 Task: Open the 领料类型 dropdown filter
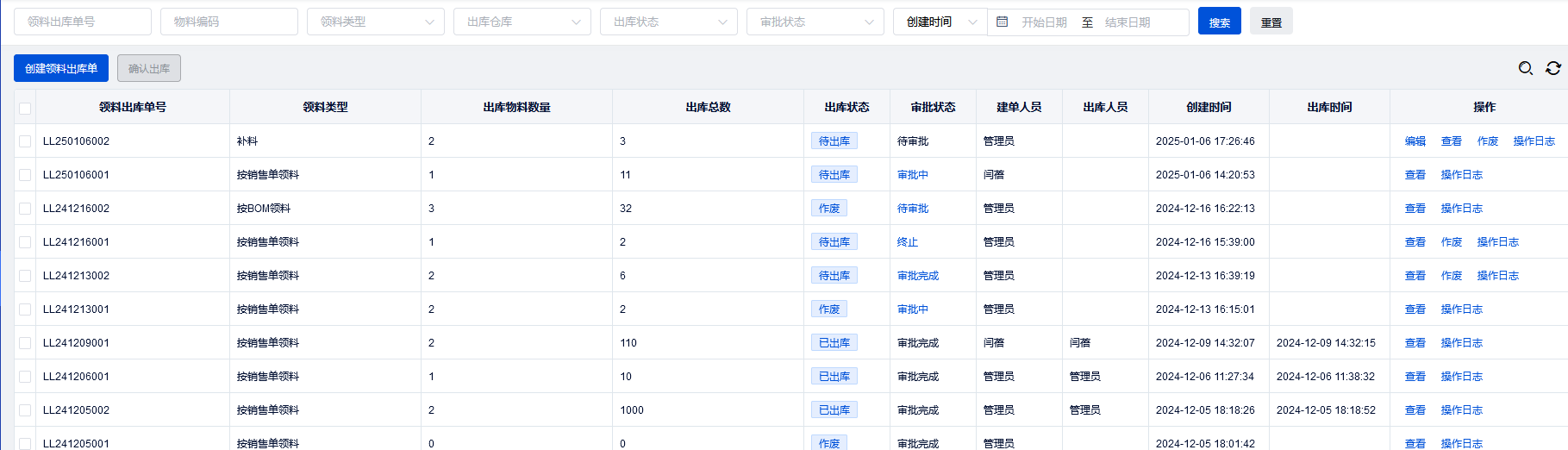coord(376,22)
